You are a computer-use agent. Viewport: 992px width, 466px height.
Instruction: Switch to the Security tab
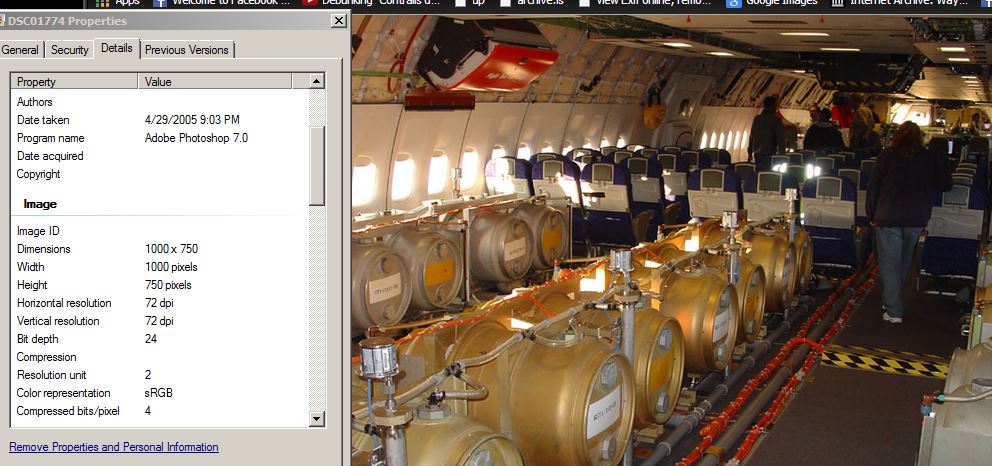tap(70, 49)
